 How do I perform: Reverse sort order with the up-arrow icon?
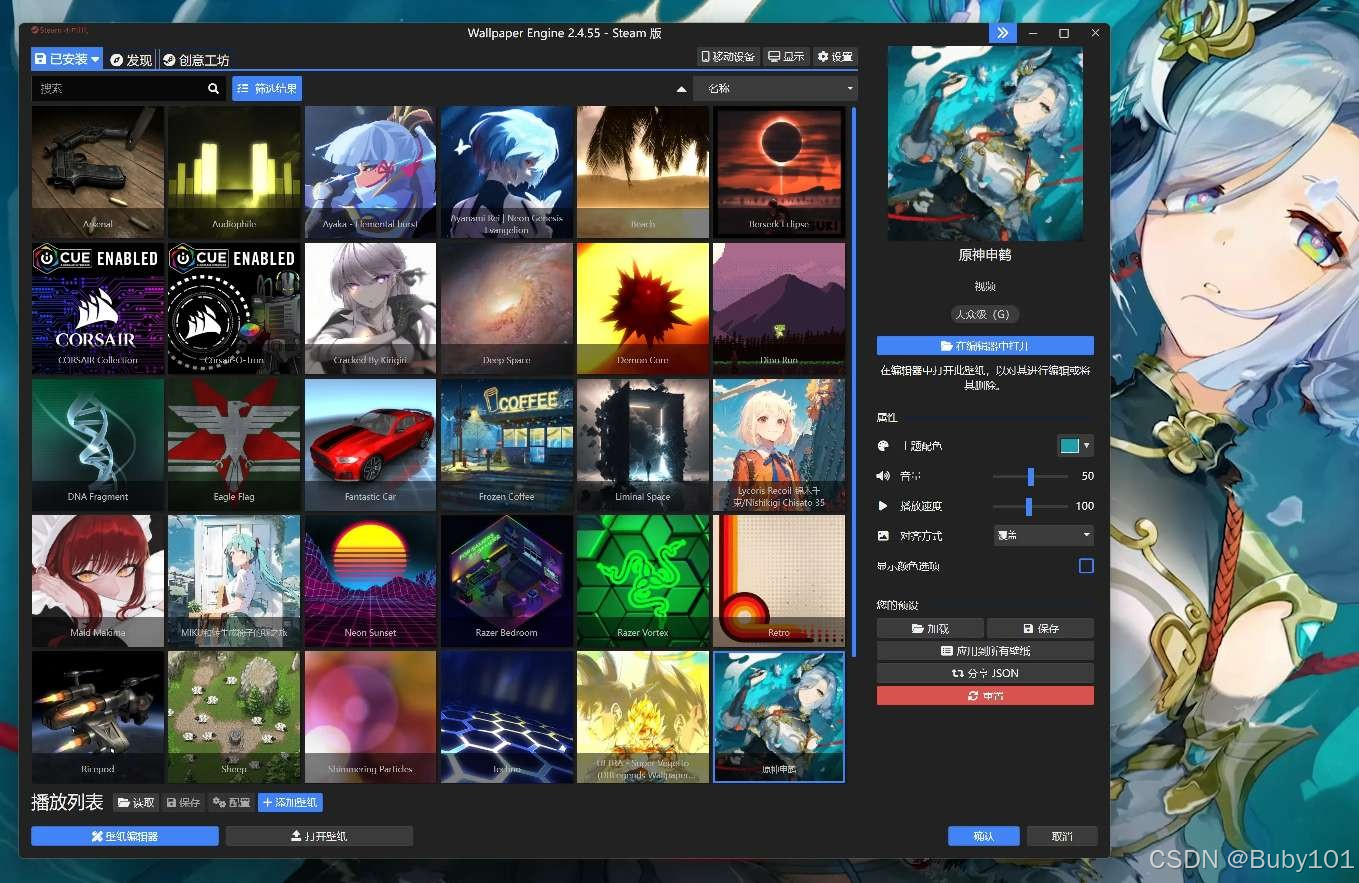tap(681, 89)
